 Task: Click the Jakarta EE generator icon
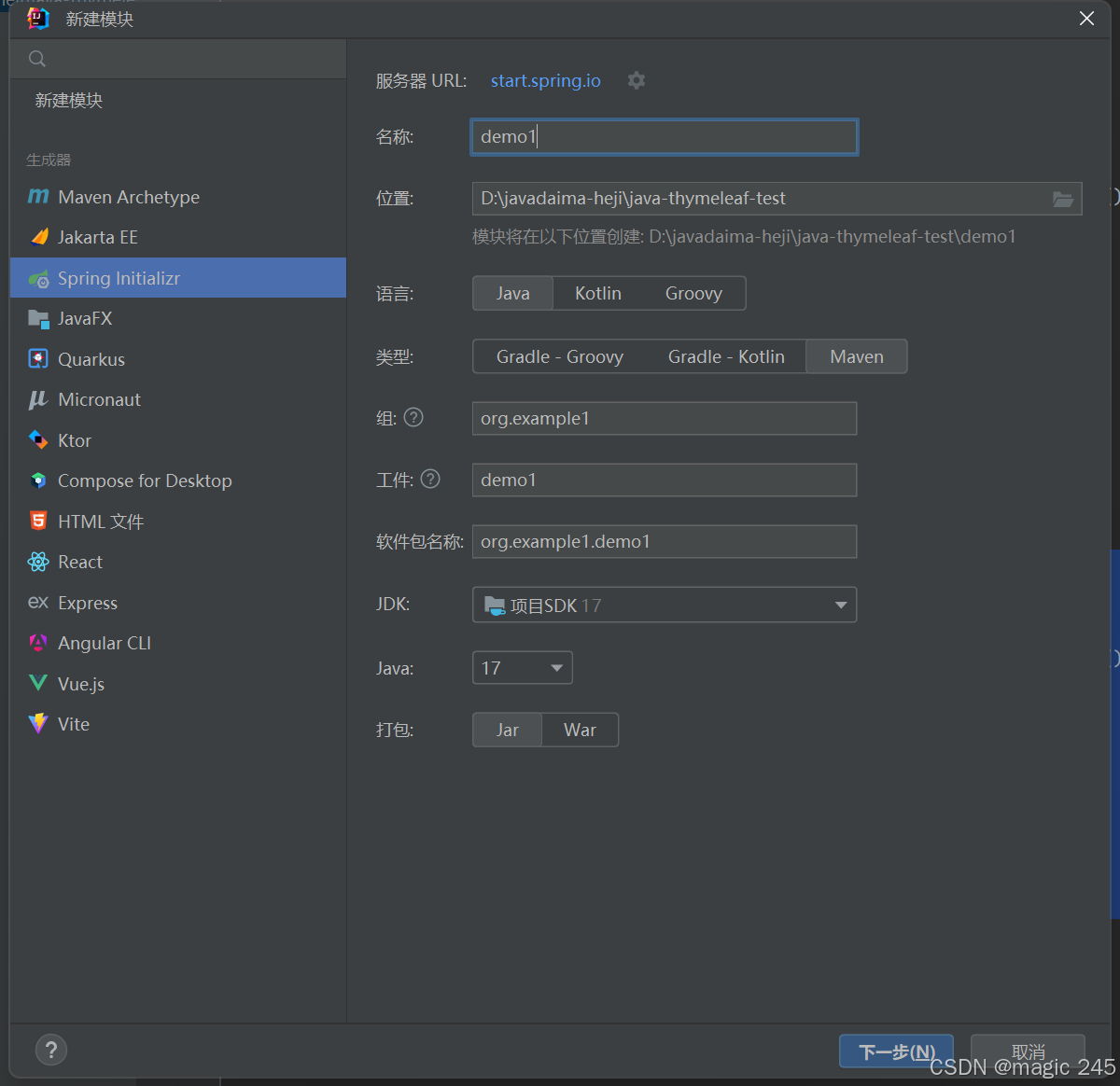38,237
